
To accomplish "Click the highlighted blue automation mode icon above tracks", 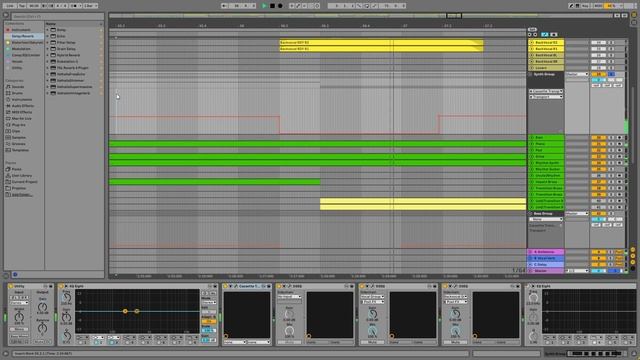I will click(545, 35).
